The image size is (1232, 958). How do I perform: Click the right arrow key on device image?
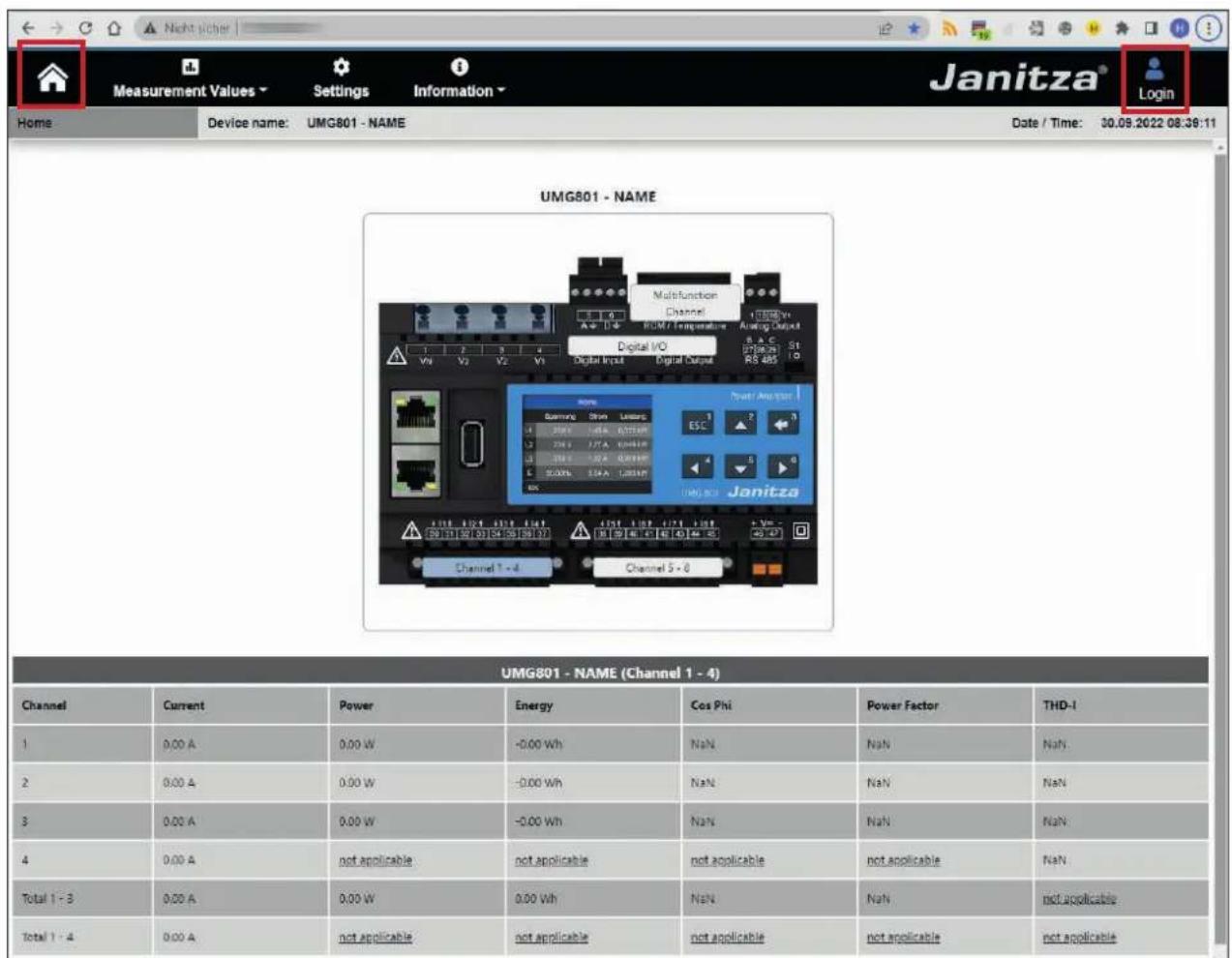pos(782,467)
